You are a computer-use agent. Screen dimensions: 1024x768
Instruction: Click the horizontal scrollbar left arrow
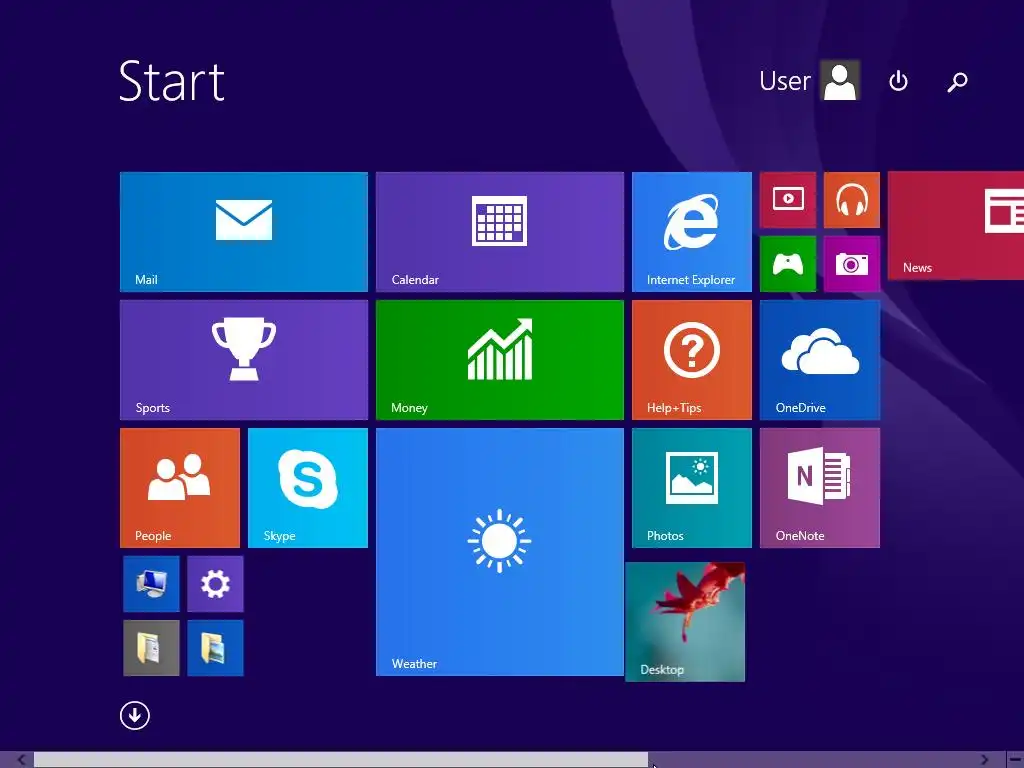click(x=22, y=760)
